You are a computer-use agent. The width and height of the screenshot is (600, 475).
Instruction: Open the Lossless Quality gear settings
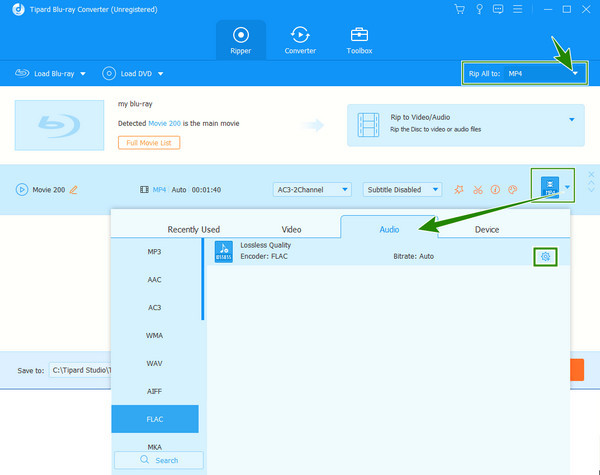click(x=545, y=256)
